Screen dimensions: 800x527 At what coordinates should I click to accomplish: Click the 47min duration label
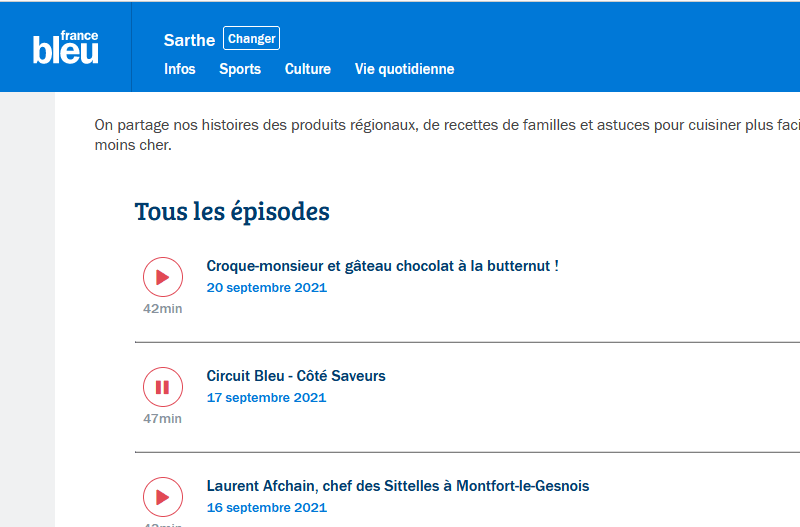coord(163,419)
